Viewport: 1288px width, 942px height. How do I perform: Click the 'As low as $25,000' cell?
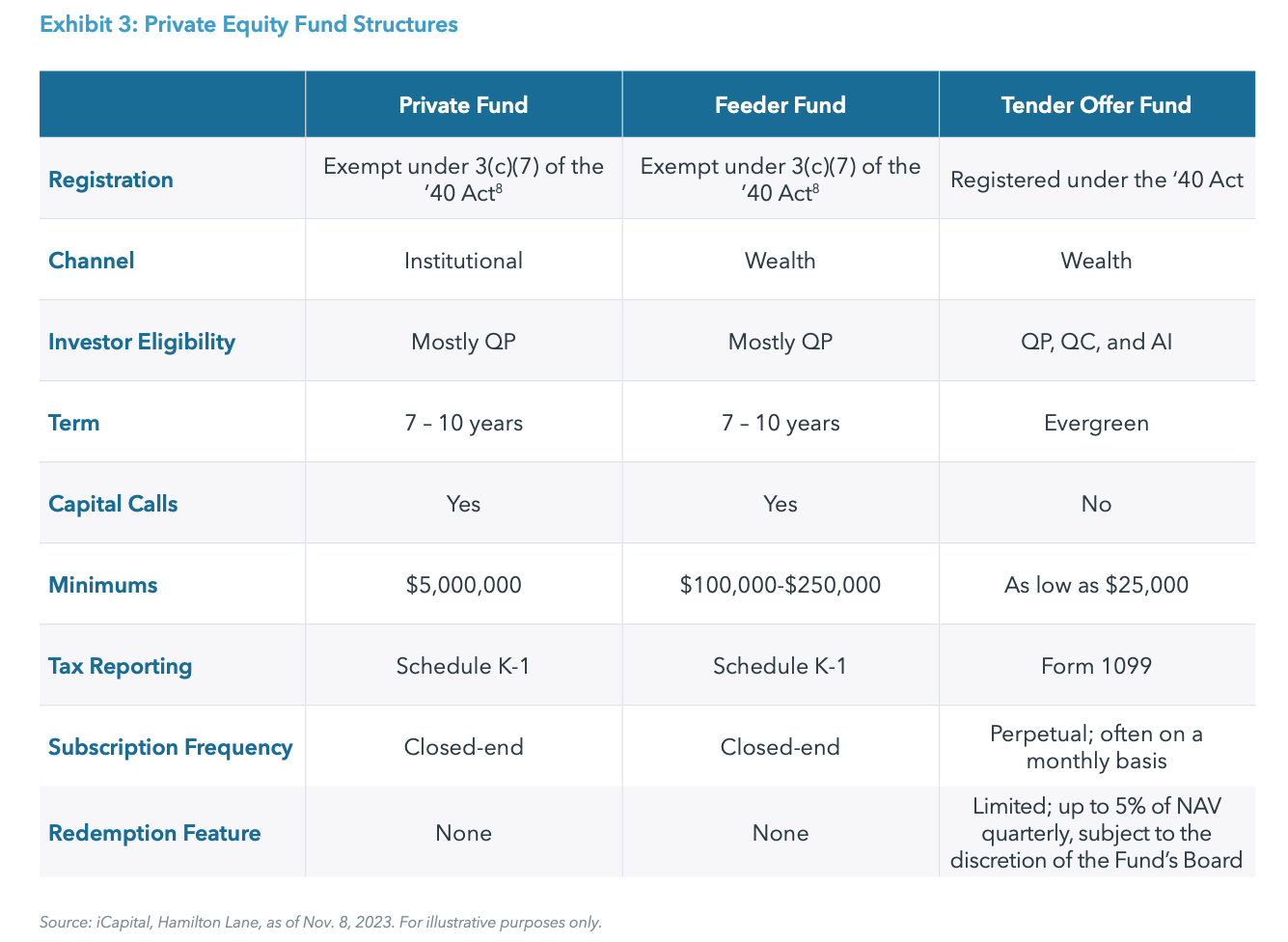[1096, 585]
